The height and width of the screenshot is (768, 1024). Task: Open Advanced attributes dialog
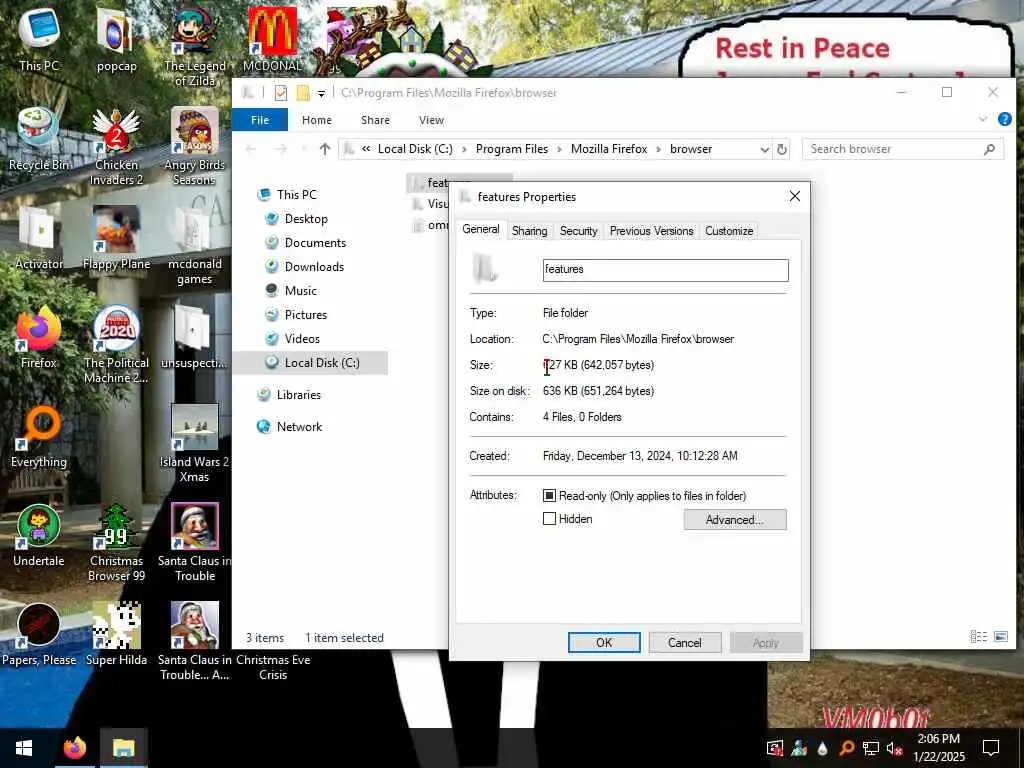click(735, 520)
